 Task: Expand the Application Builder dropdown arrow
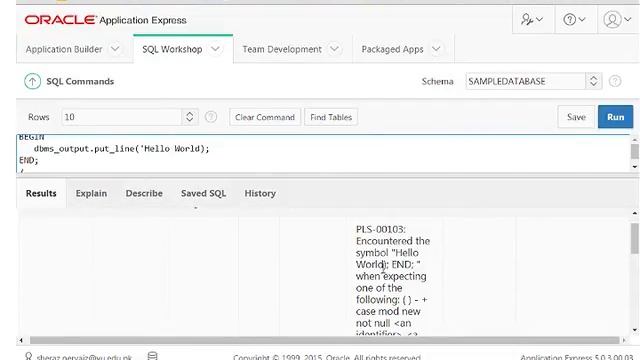click(115, 49)
